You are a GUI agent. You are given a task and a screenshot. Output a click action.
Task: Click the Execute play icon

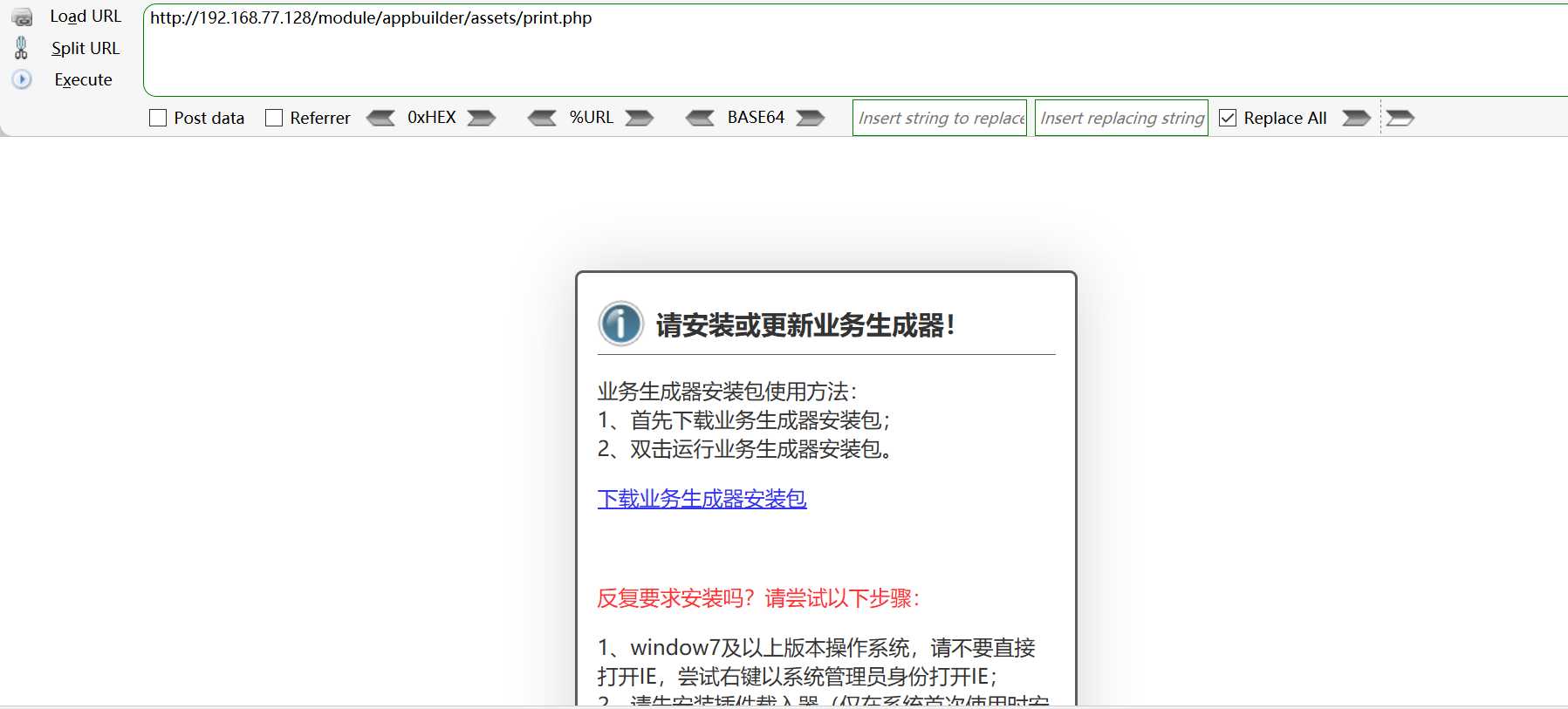(x=22, y=79)
